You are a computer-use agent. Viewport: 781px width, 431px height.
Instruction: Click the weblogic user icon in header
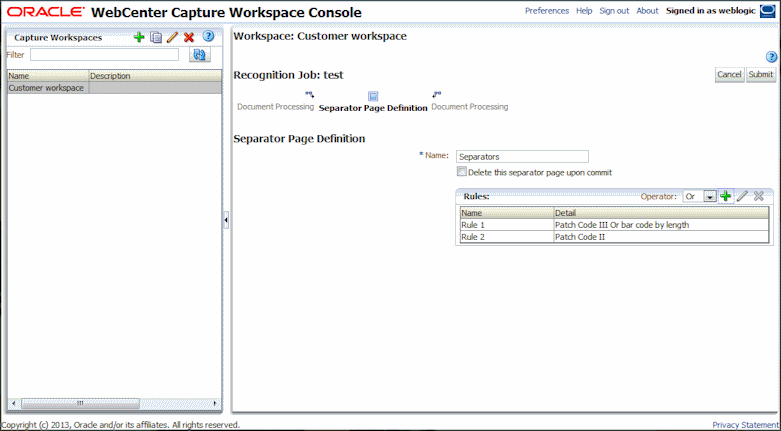coord(768,11)
